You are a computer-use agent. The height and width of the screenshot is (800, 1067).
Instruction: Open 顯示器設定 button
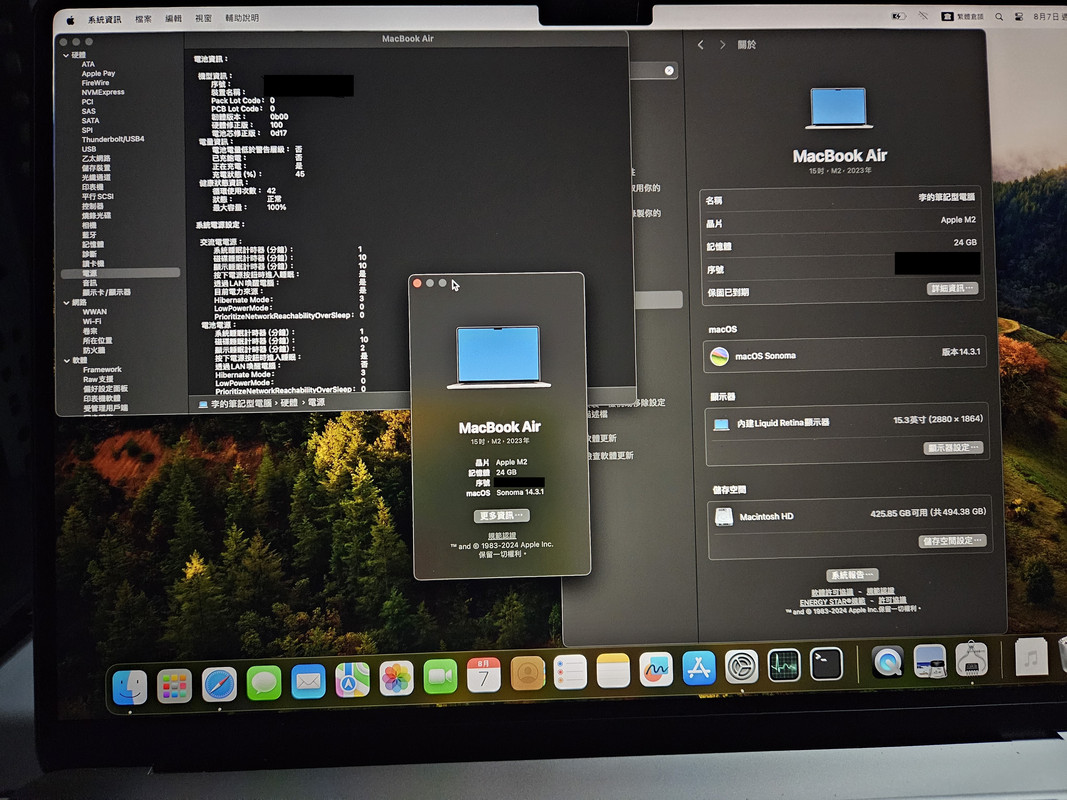tap(953, 448)
